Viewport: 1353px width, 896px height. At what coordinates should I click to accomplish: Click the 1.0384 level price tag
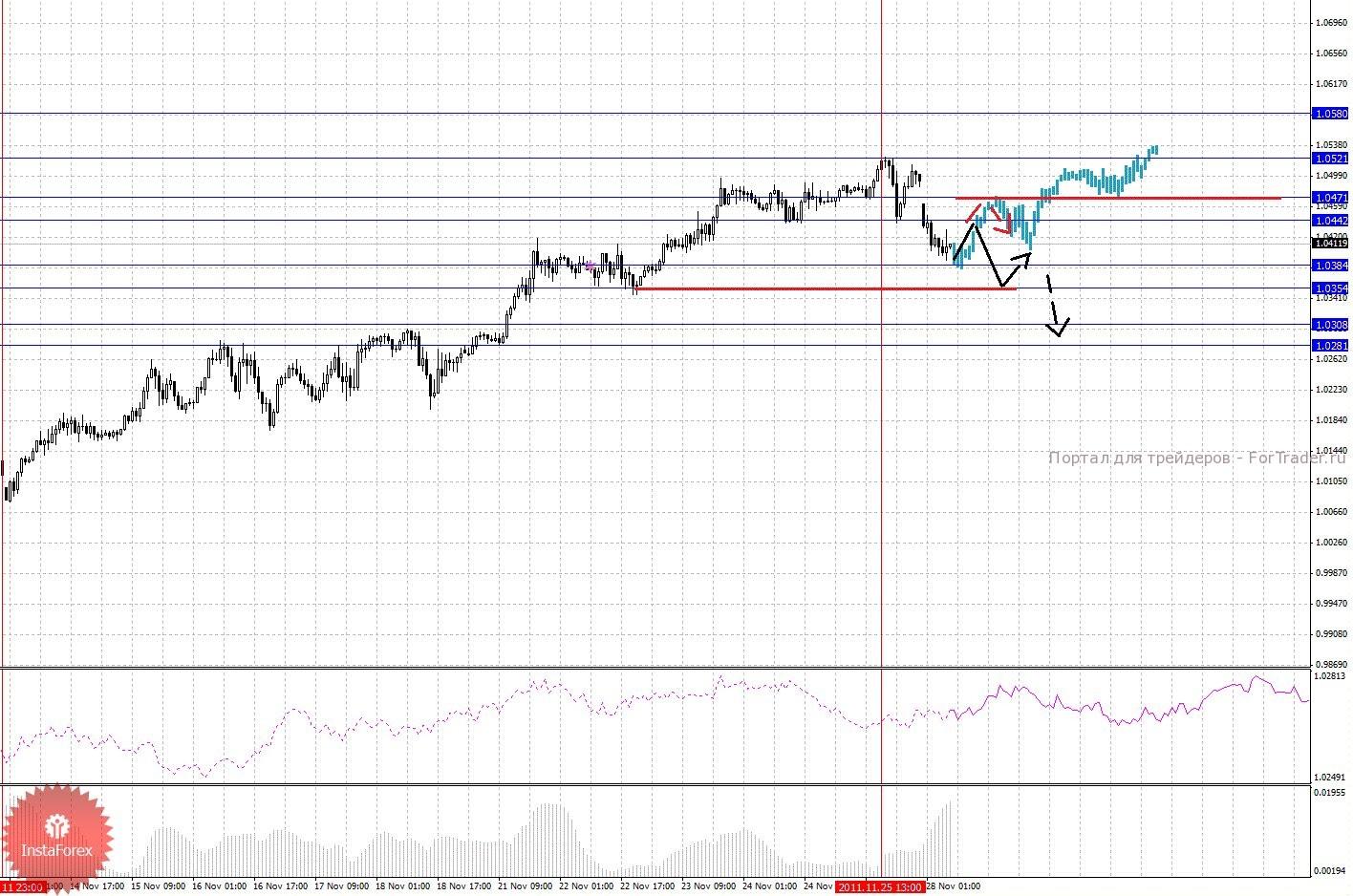pos(1331,266)
